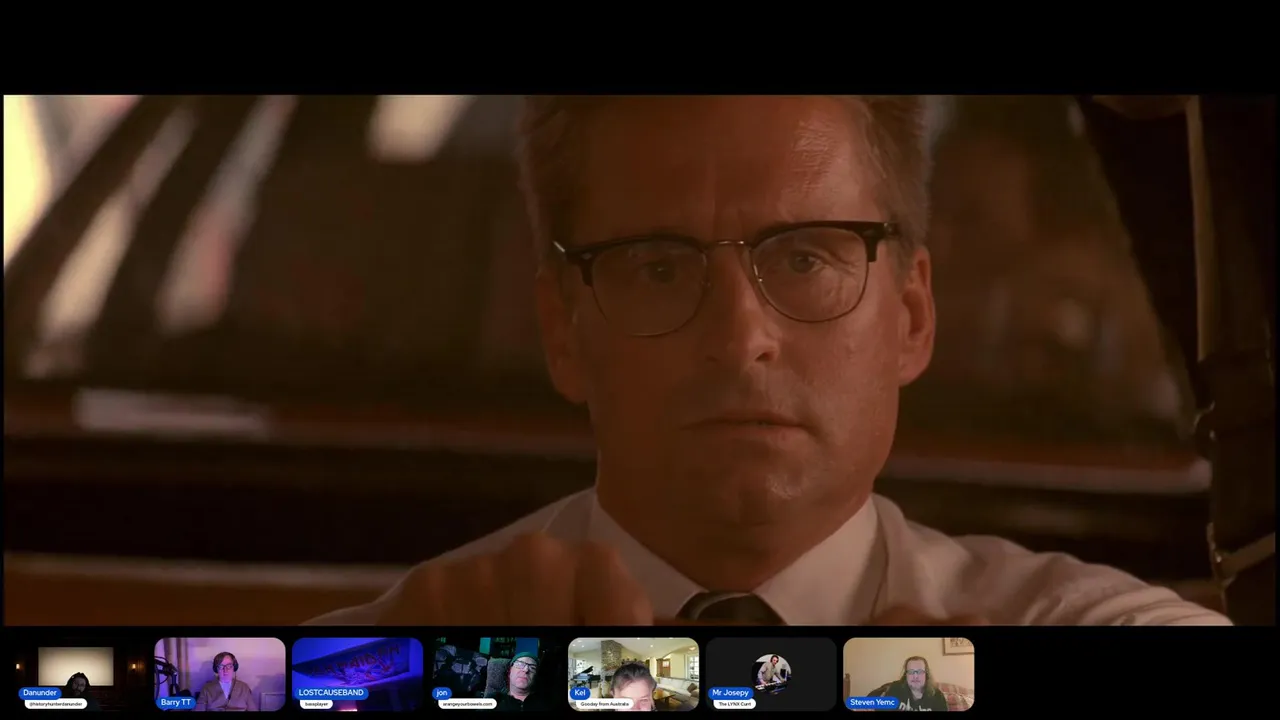Viewport: 1280px width, 720px height.
Task: Select the Mr Josepy participant tile
Action: pos(771,674)
